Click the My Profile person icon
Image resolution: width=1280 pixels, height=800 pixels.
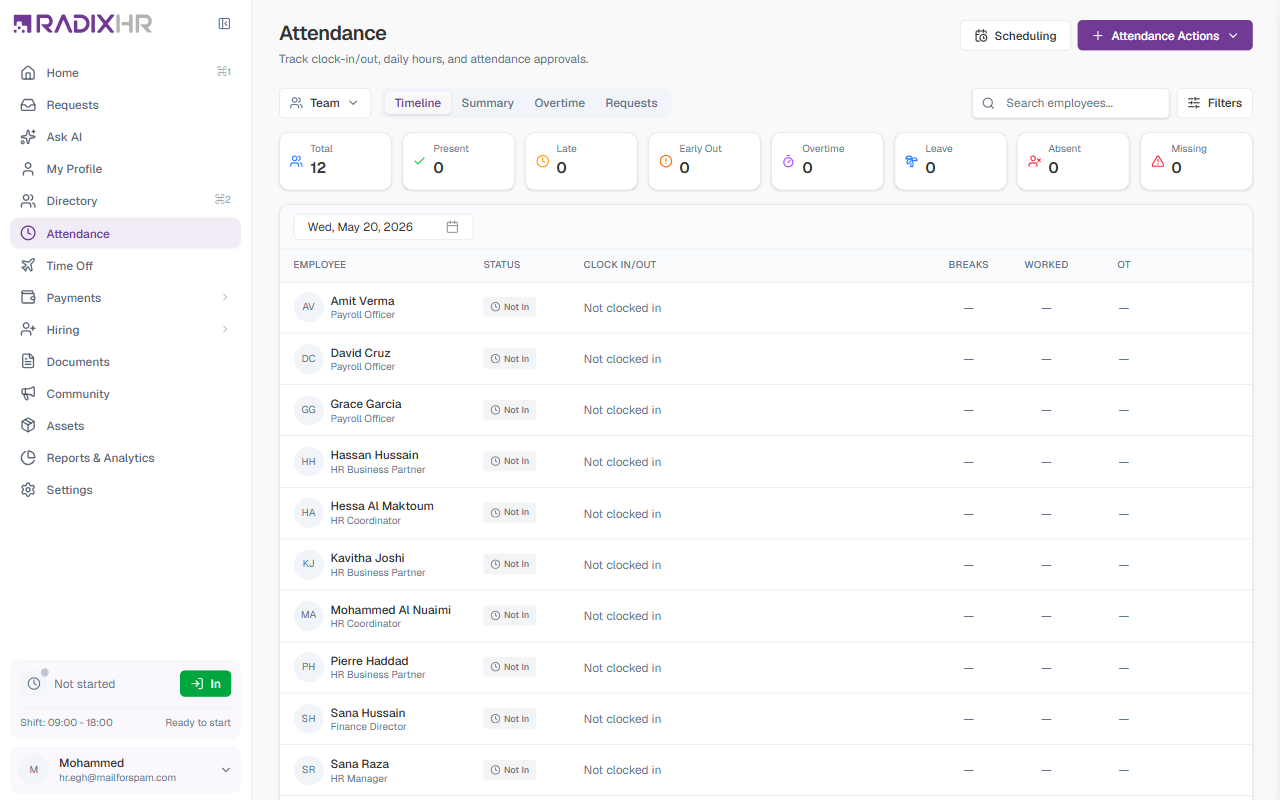28,169
